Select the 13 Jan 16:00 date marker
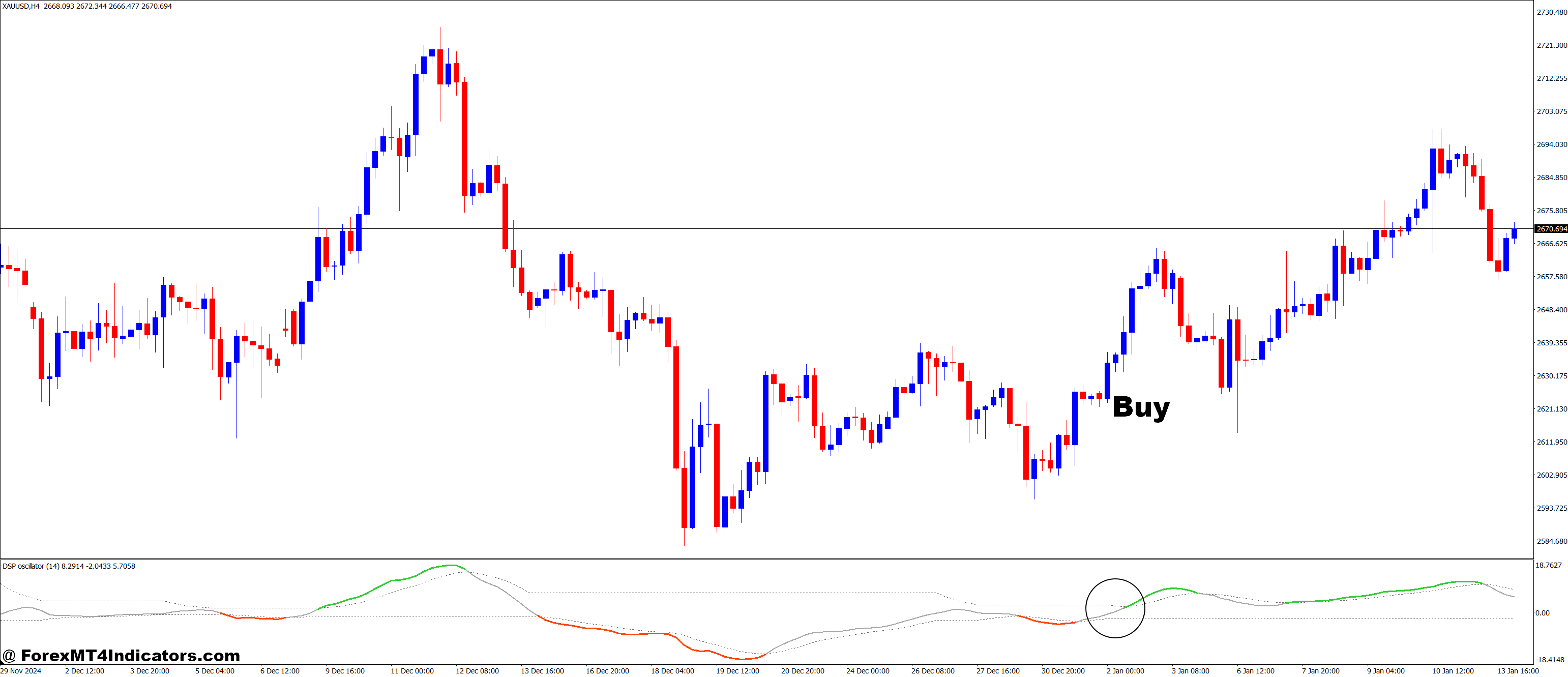The image size is (1568, 677). [1518, 671]
